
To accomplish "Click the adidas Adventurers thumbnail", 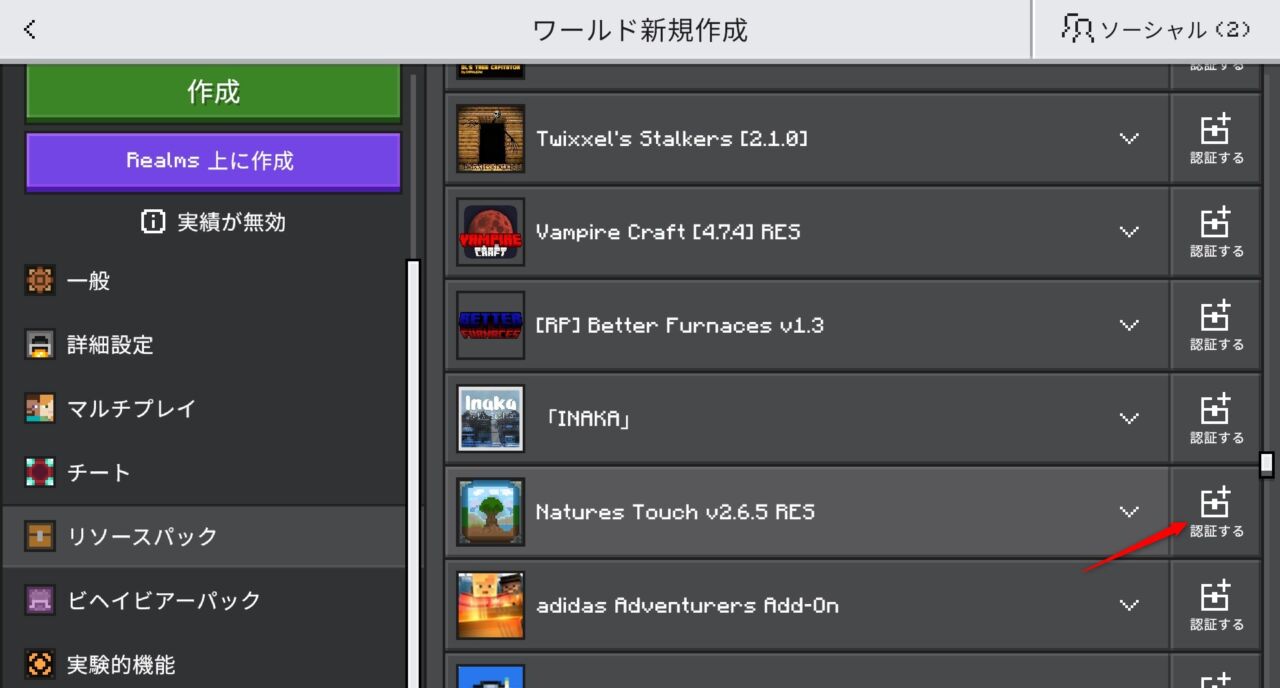I will [491, 605].
